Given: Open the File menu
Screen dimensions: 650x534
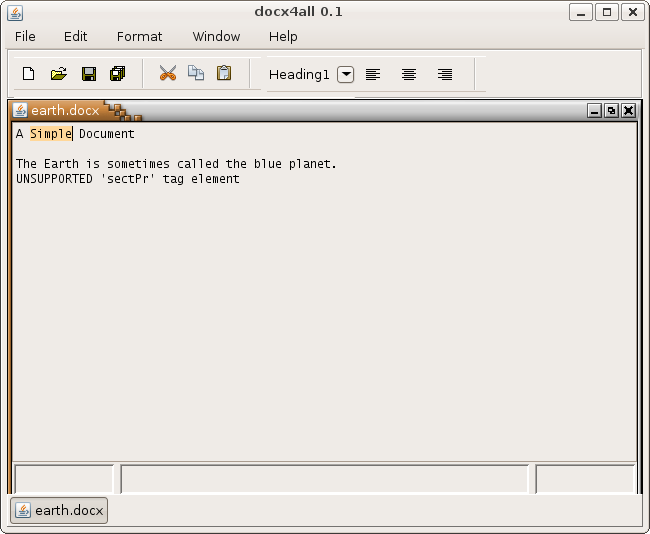Looking at the screenshot, I should [25, 36].
